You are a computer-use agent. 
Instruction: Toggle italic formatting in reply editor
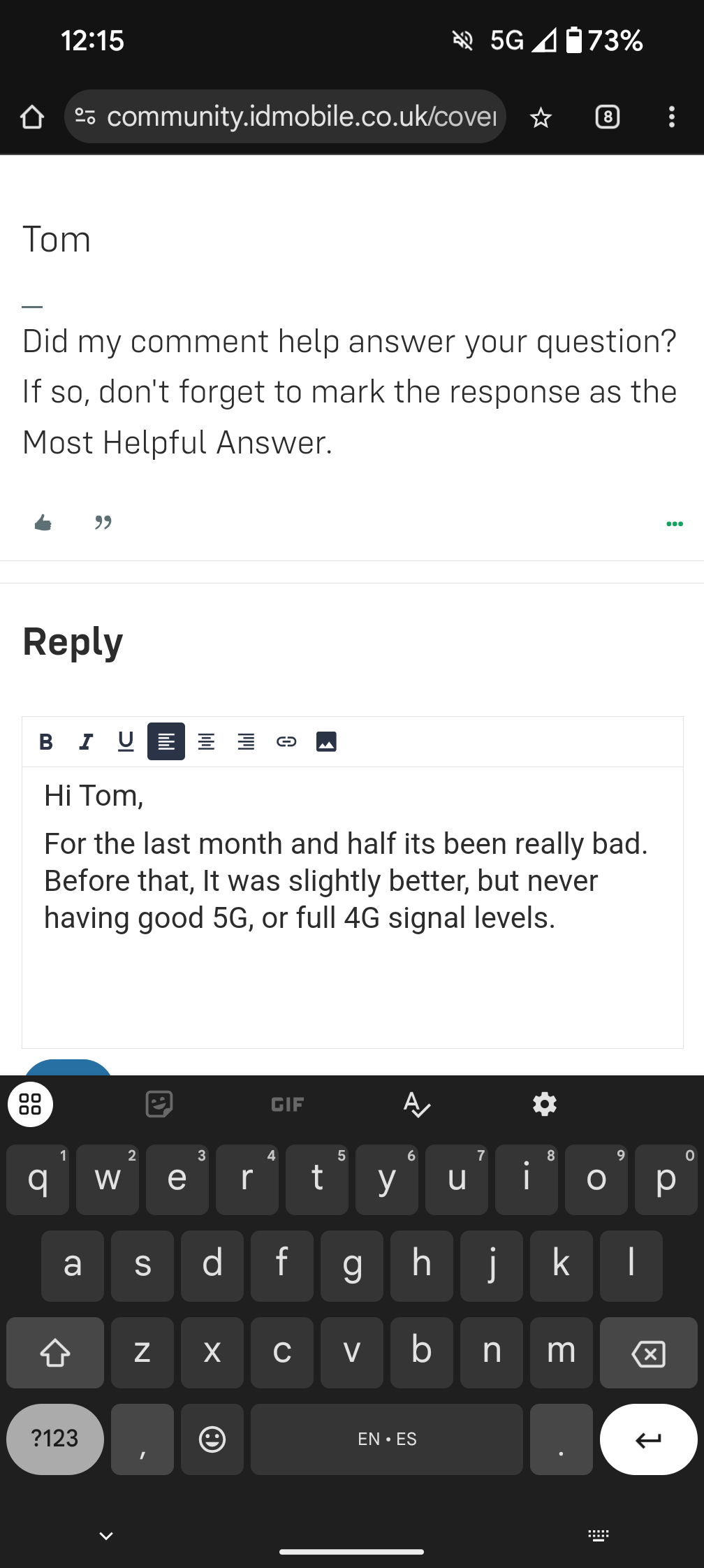(x=86, y=741)
